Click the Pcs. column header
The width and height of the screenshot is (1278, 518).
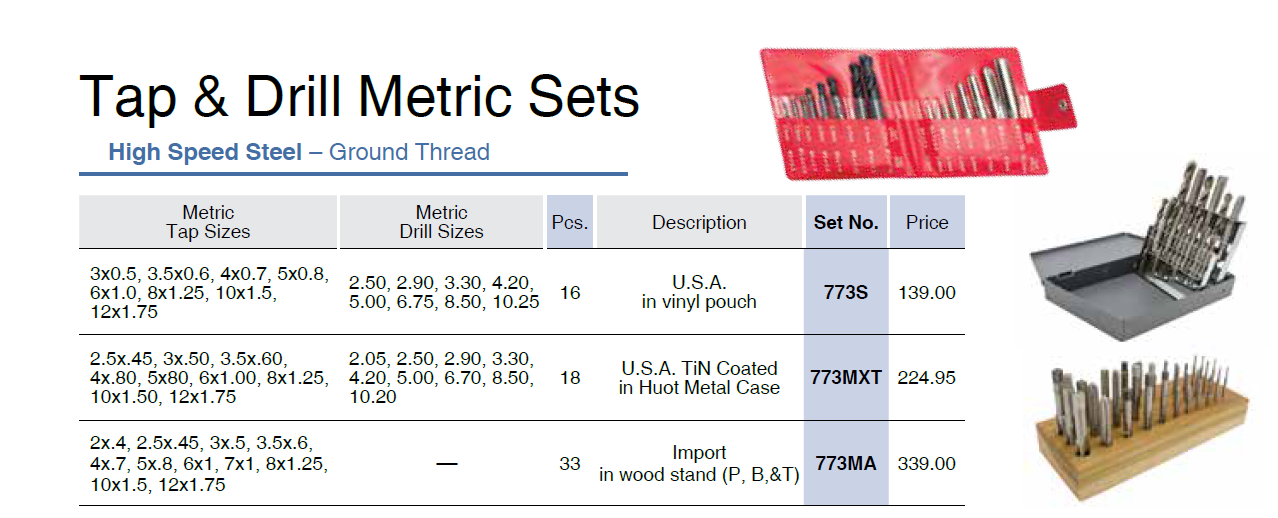click(570, 222)
